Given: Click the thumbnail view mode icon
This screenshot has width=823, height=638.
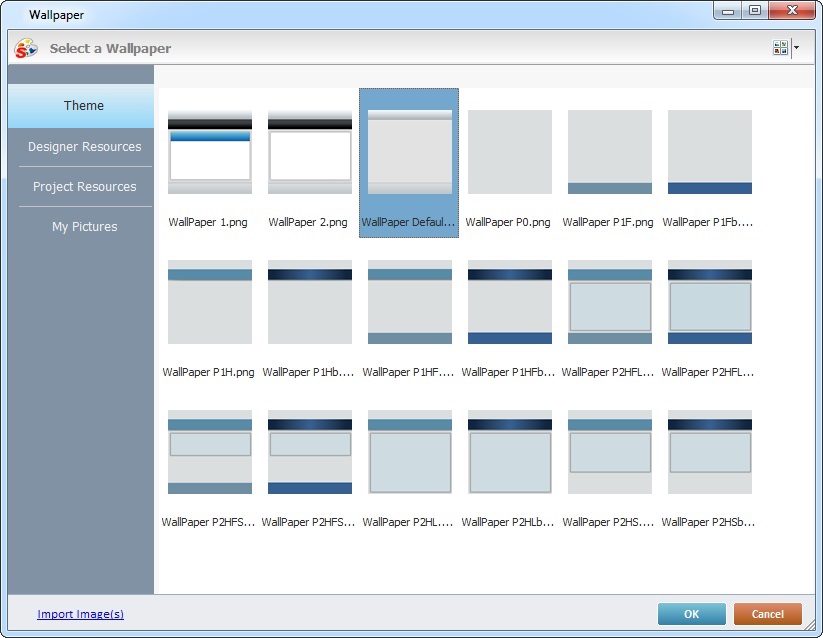Looking at the screenshot, I should coord(780,48).
